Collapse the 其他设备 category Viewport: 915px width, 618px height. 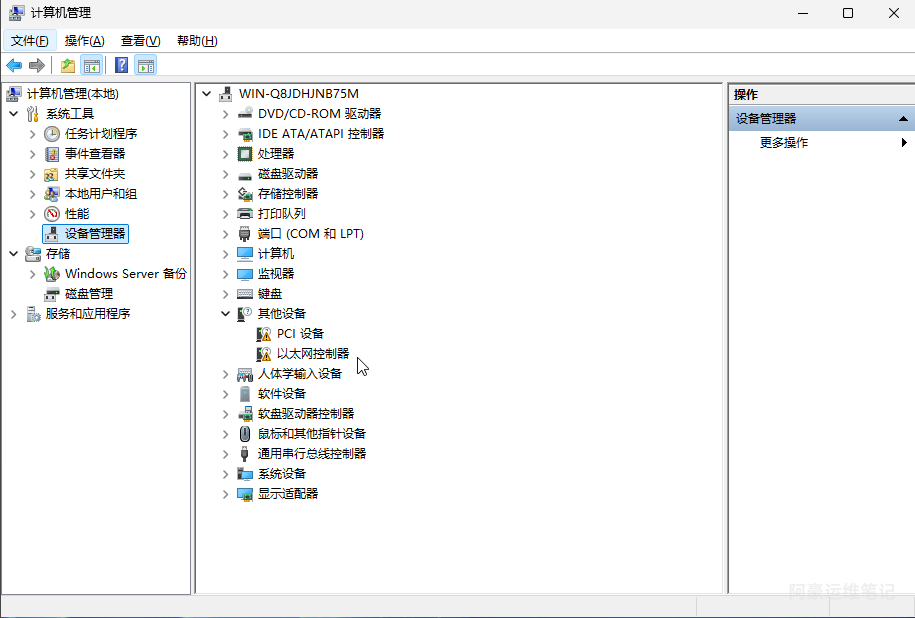tap(226, 314)
